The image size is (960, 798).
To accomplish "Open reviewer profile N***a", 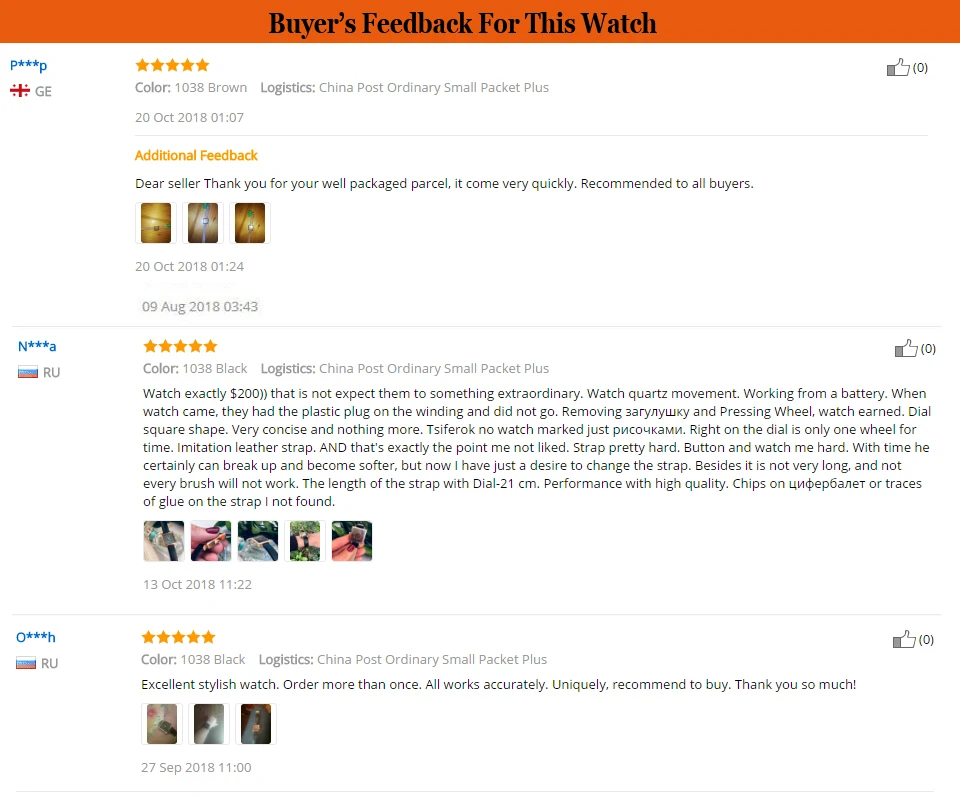I will 37,346.
